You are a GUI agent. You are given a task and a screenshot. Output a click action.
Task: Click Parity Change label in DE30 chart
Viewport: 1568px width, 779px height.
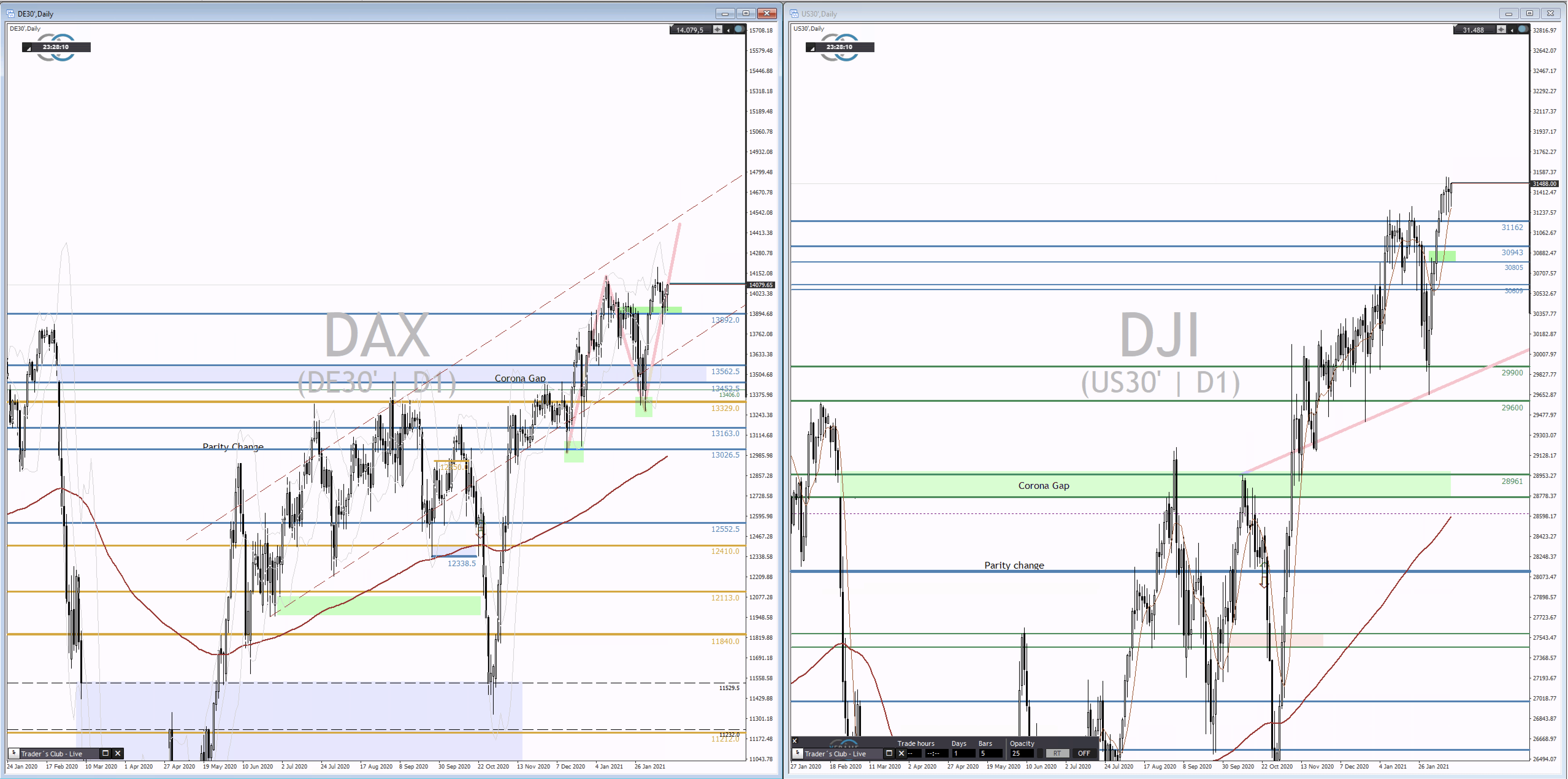233,447
